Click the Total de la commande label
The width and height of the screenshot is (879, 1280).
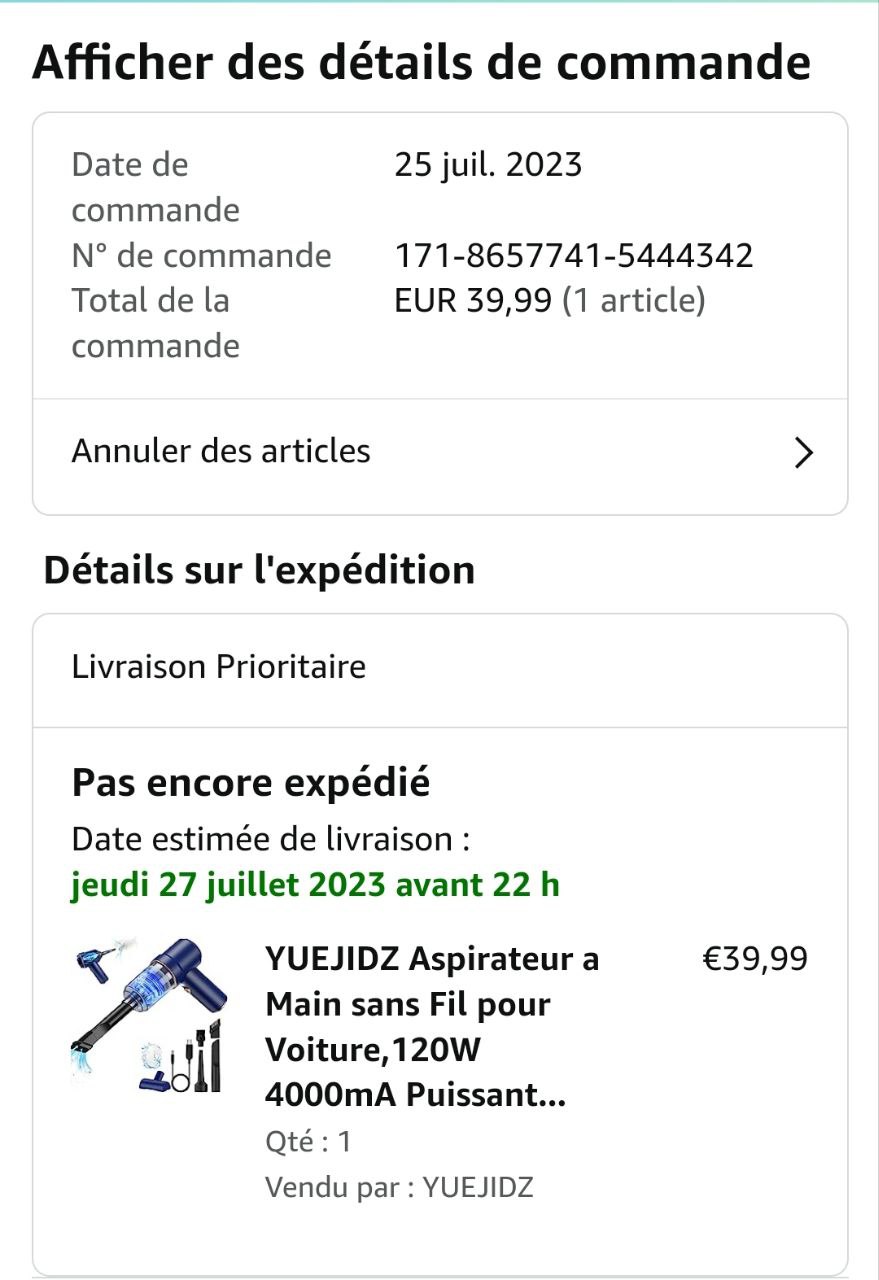[x=156, y=323]
